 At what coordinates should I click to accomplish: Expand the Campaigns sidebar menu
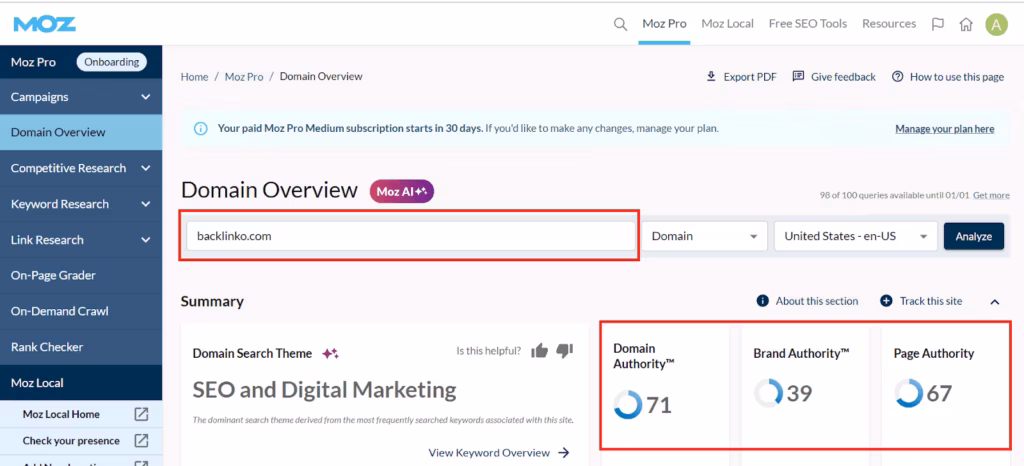point(146,97)
